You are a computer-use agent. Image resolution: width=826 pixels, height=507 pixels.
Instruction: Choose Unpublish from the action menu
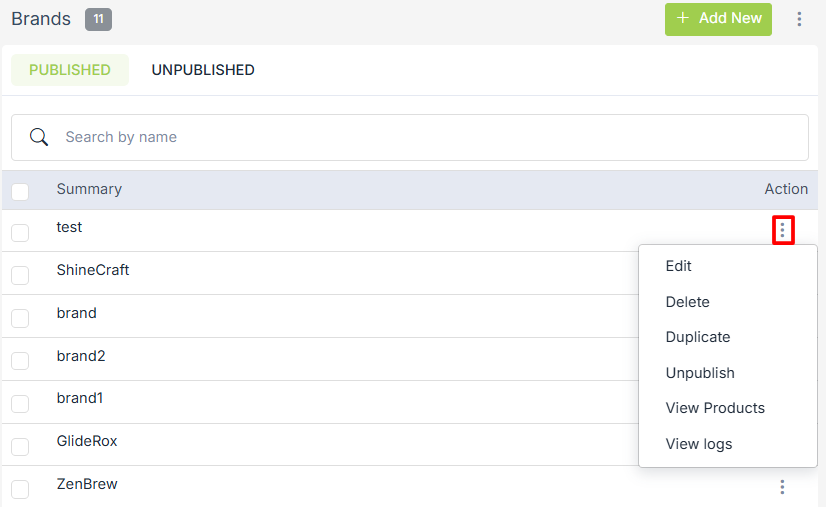(x=700, y=373)
